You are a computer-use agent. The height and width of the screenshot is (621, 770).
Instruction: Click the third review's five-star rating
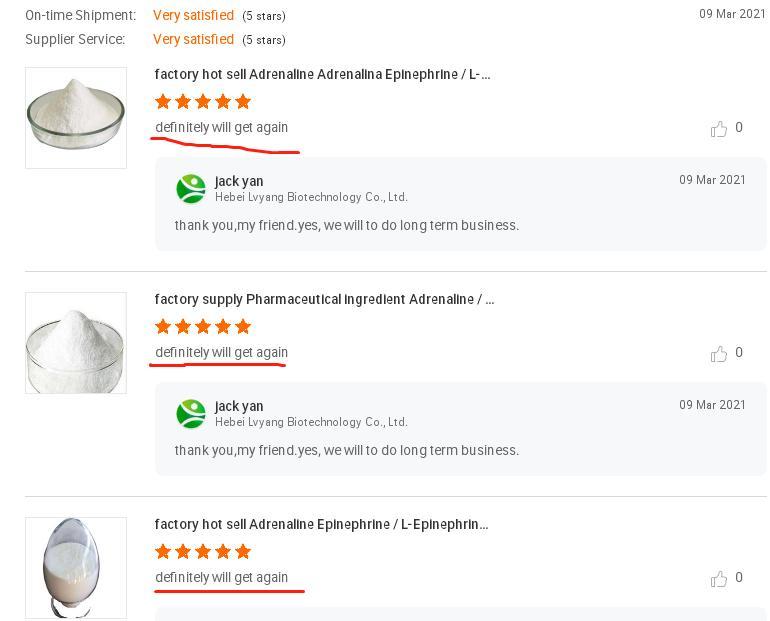point(203,552)
